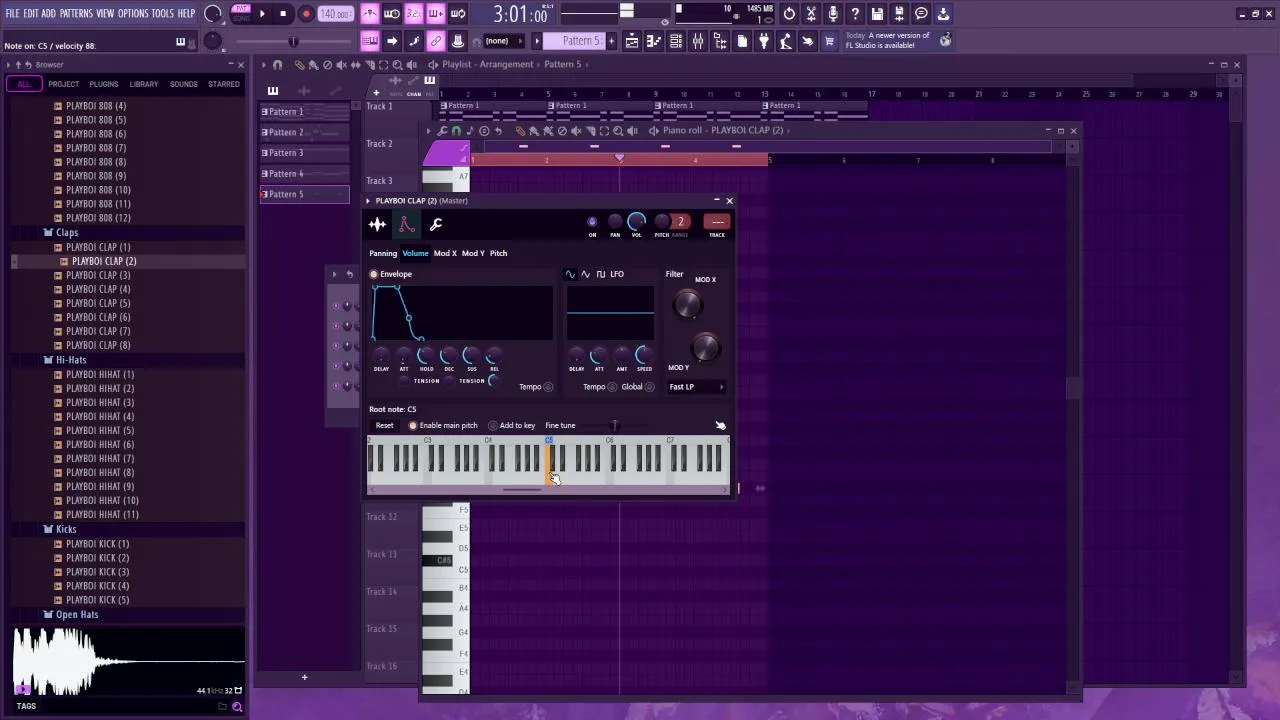Screen dimensions: 1280x720
Task: Open the Channel rack view icon
Action: (x=676, y=41)
